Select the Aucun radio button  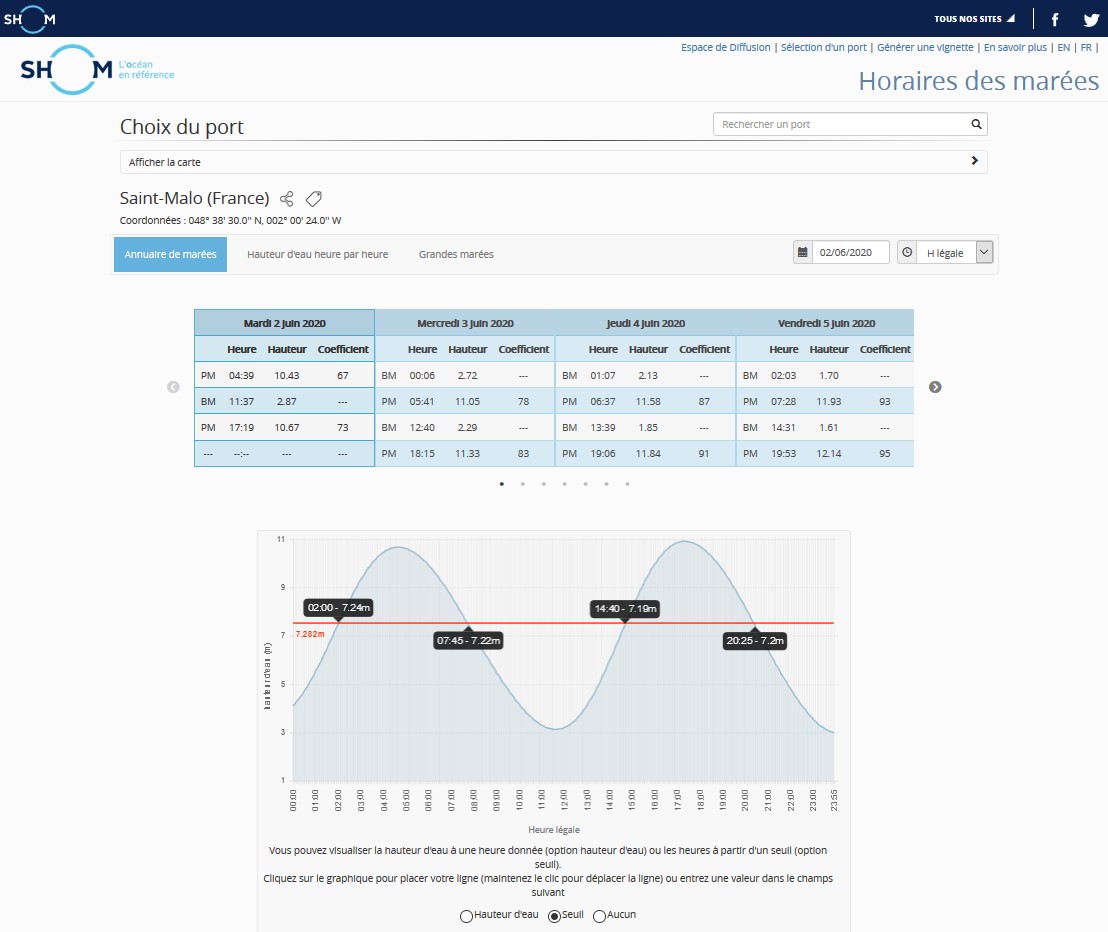click(x=599, y=915)
